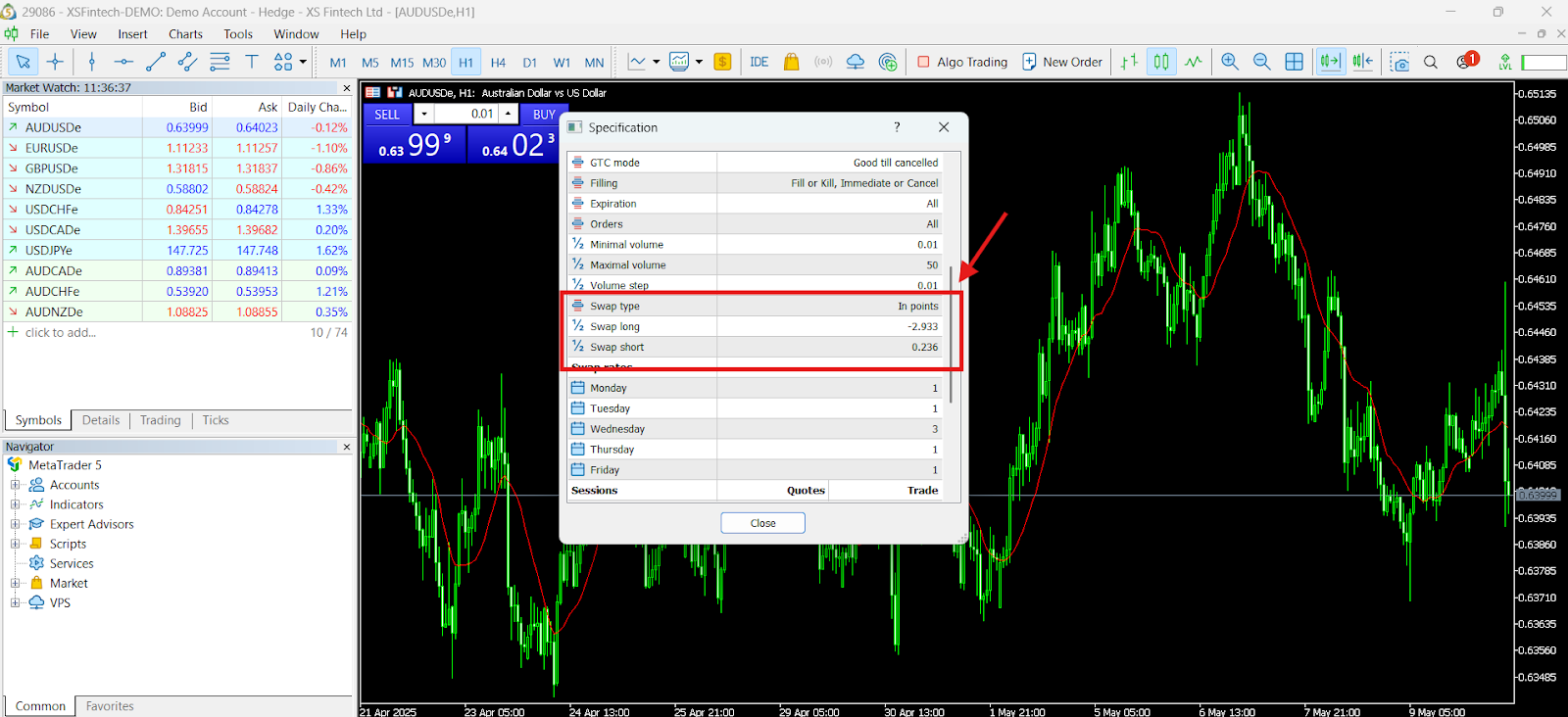This screenshot has width=1568, height=717.
Task: Open account notifications with red badge
Action: tap(1466, 61)
